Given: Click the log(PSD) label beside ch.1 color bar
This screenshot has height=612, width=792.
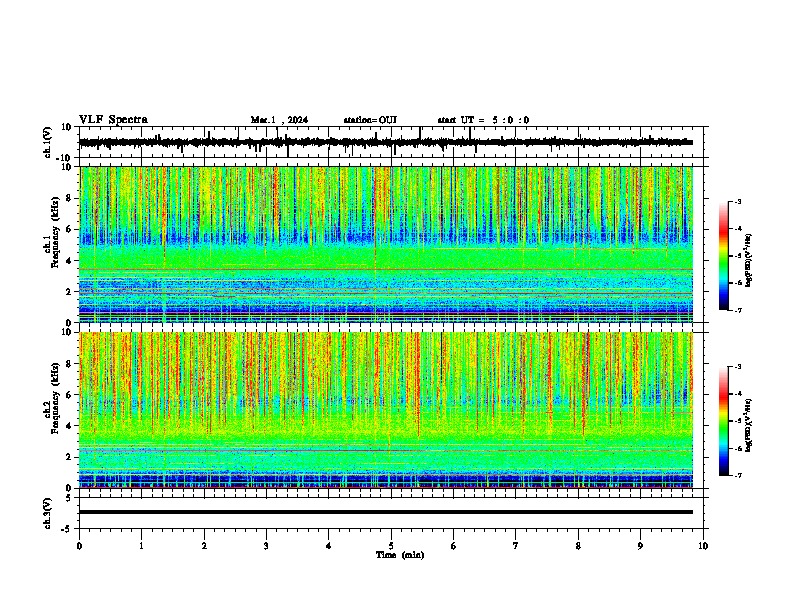Looking at the screenshot, I should point(749,261).
